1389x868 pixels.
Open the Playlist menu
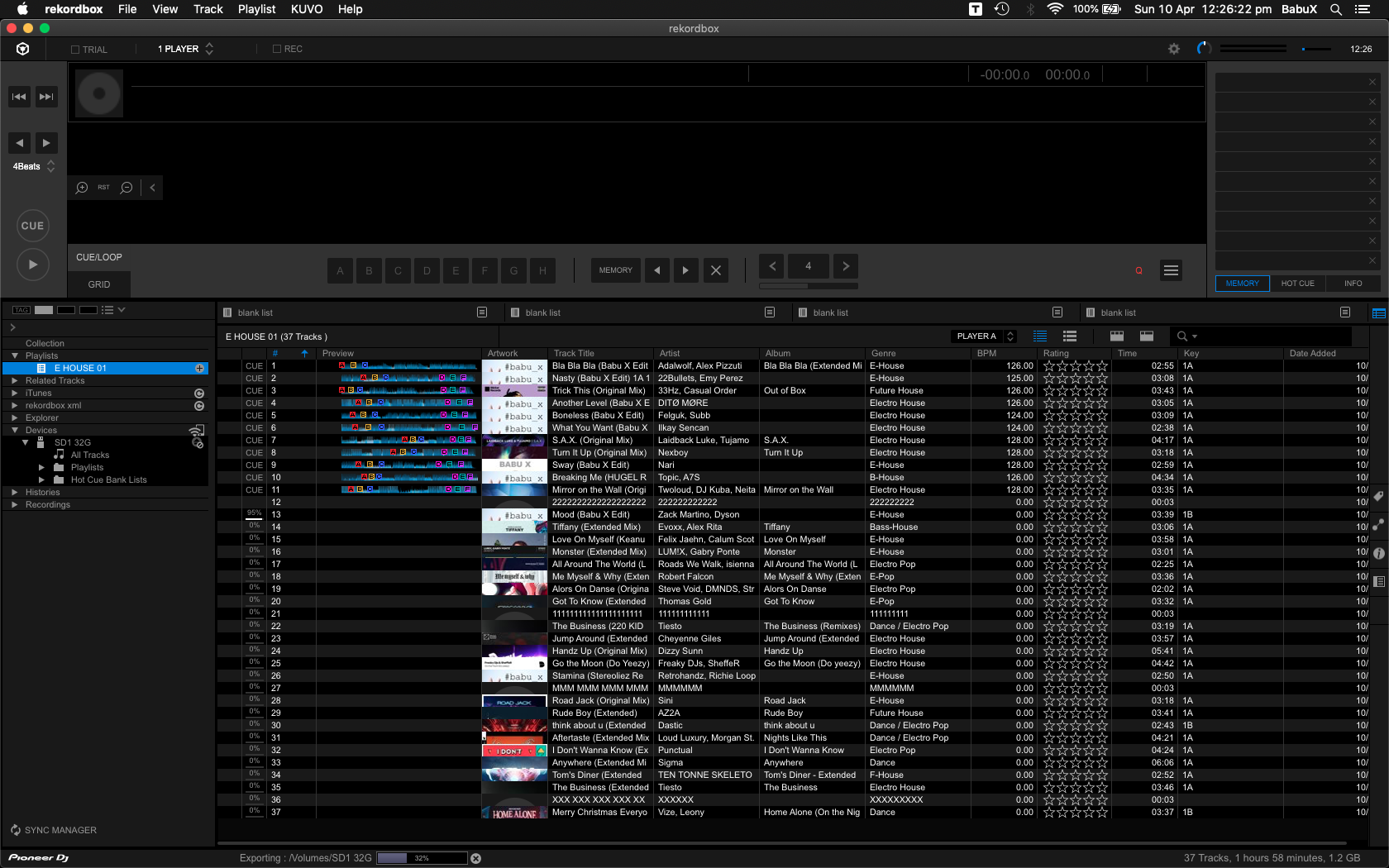256,9
